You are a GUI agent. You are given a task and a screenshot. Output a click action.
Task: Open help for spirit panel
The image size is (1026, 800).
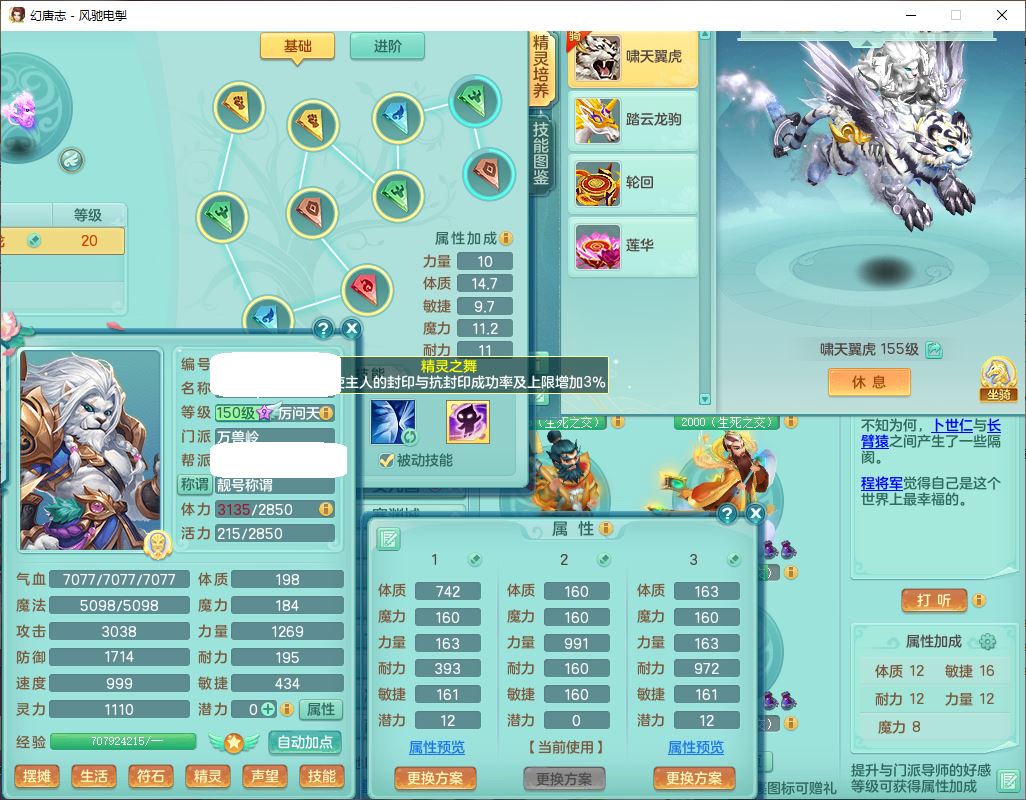[323, 328]
